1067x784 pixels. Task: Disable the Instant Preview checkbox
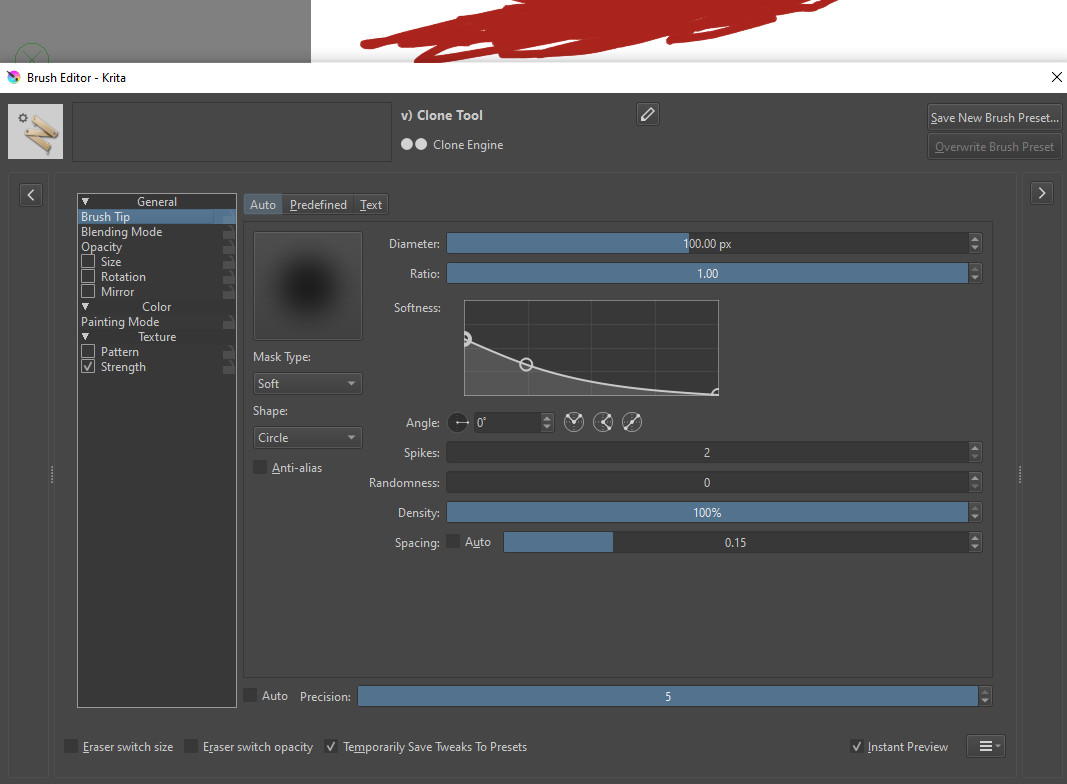[x=856, y=747]
